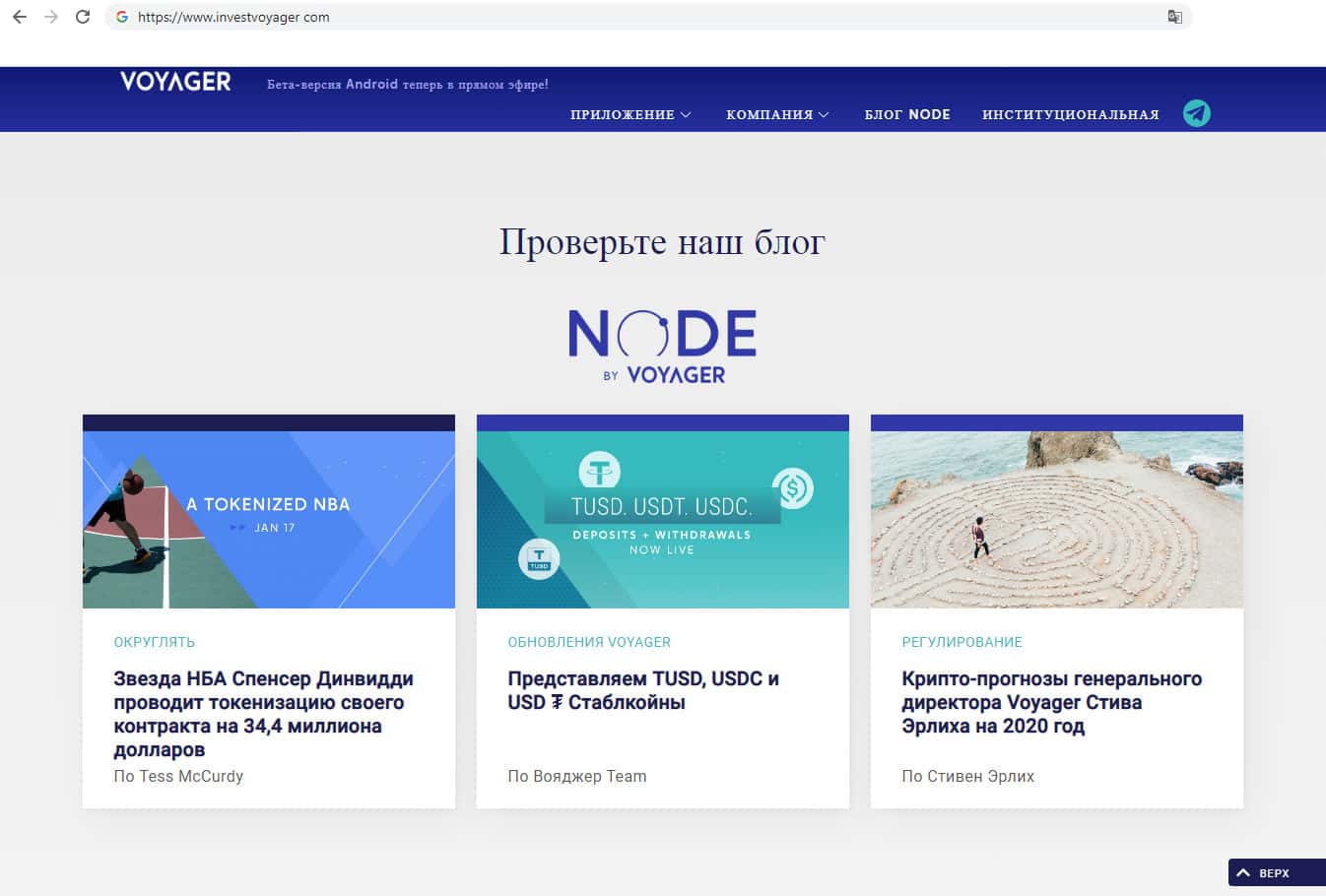1326x896 pixels.
Task: Click the browser back arrow
Action: point(20,17)
